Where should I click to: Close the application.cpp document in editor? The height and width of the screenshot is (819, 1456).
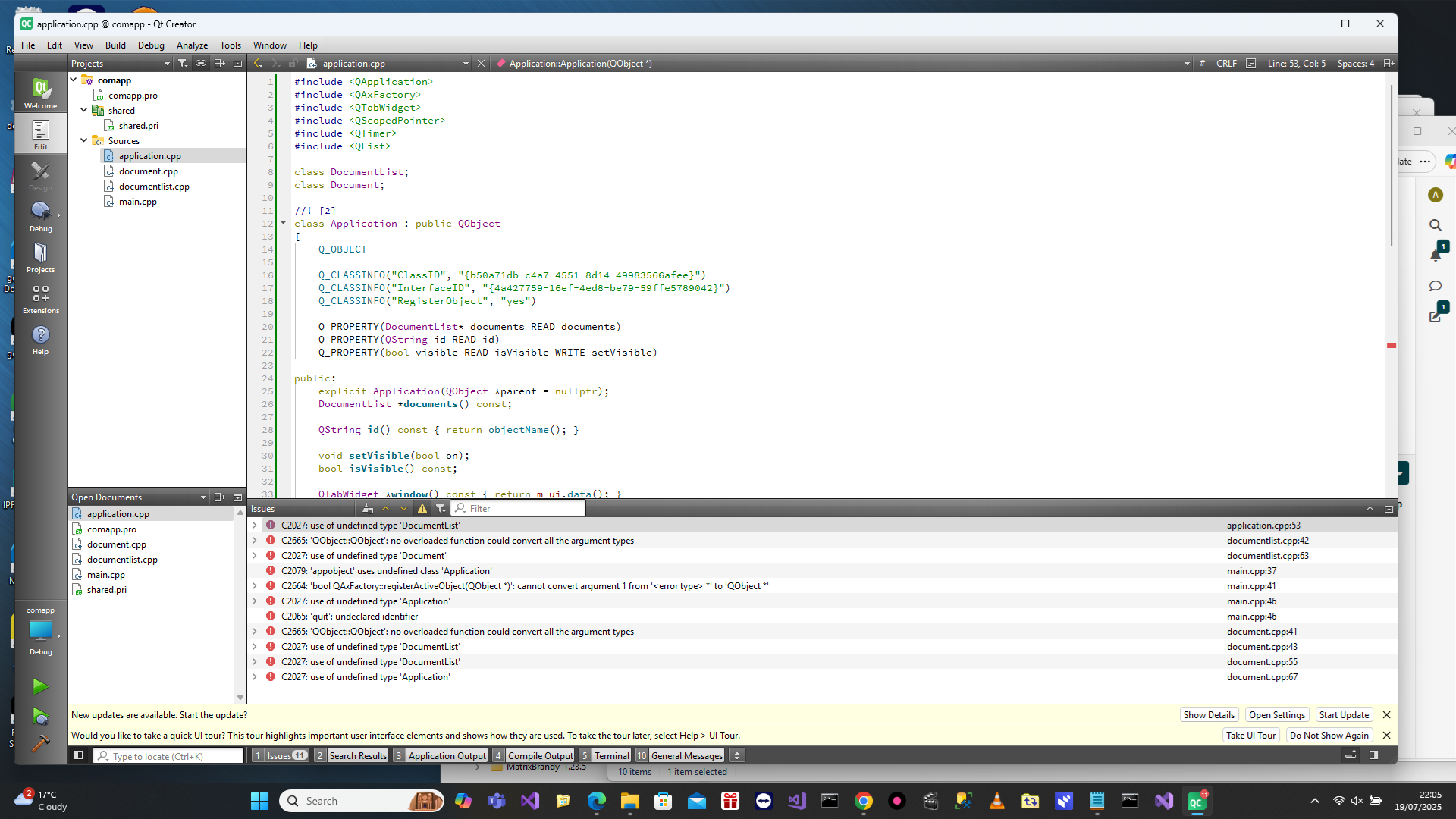481,64
